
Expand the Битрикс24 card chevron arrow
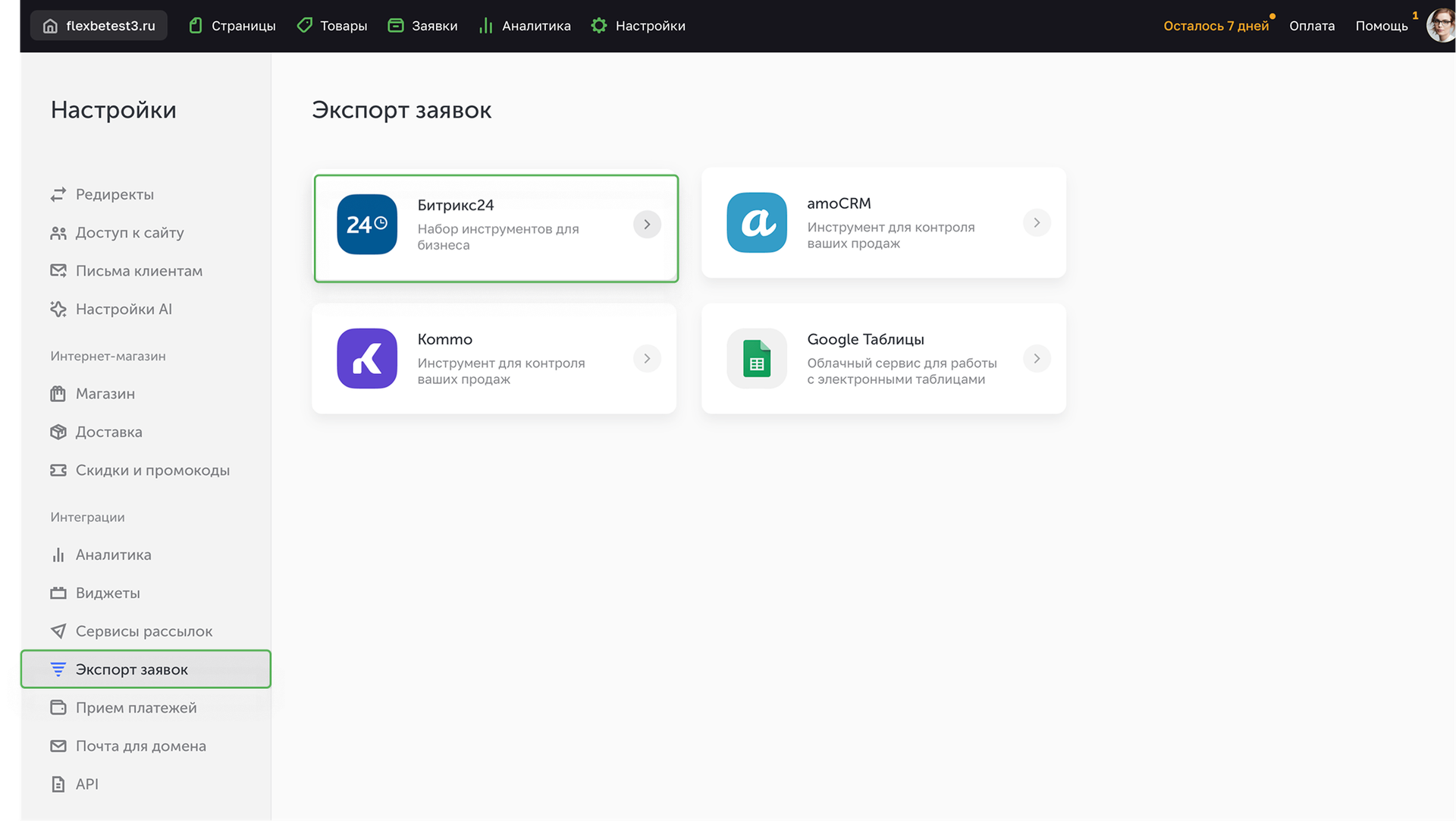[x=647, y=225]
